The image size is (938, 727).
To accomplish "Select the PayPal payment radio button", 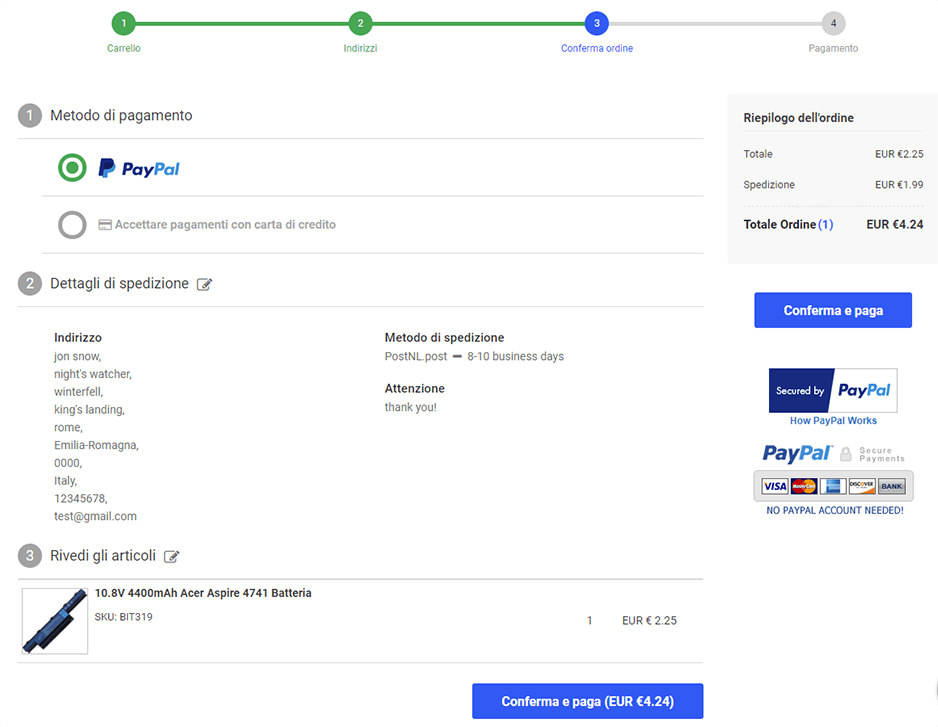I will (x=72, y=168).
